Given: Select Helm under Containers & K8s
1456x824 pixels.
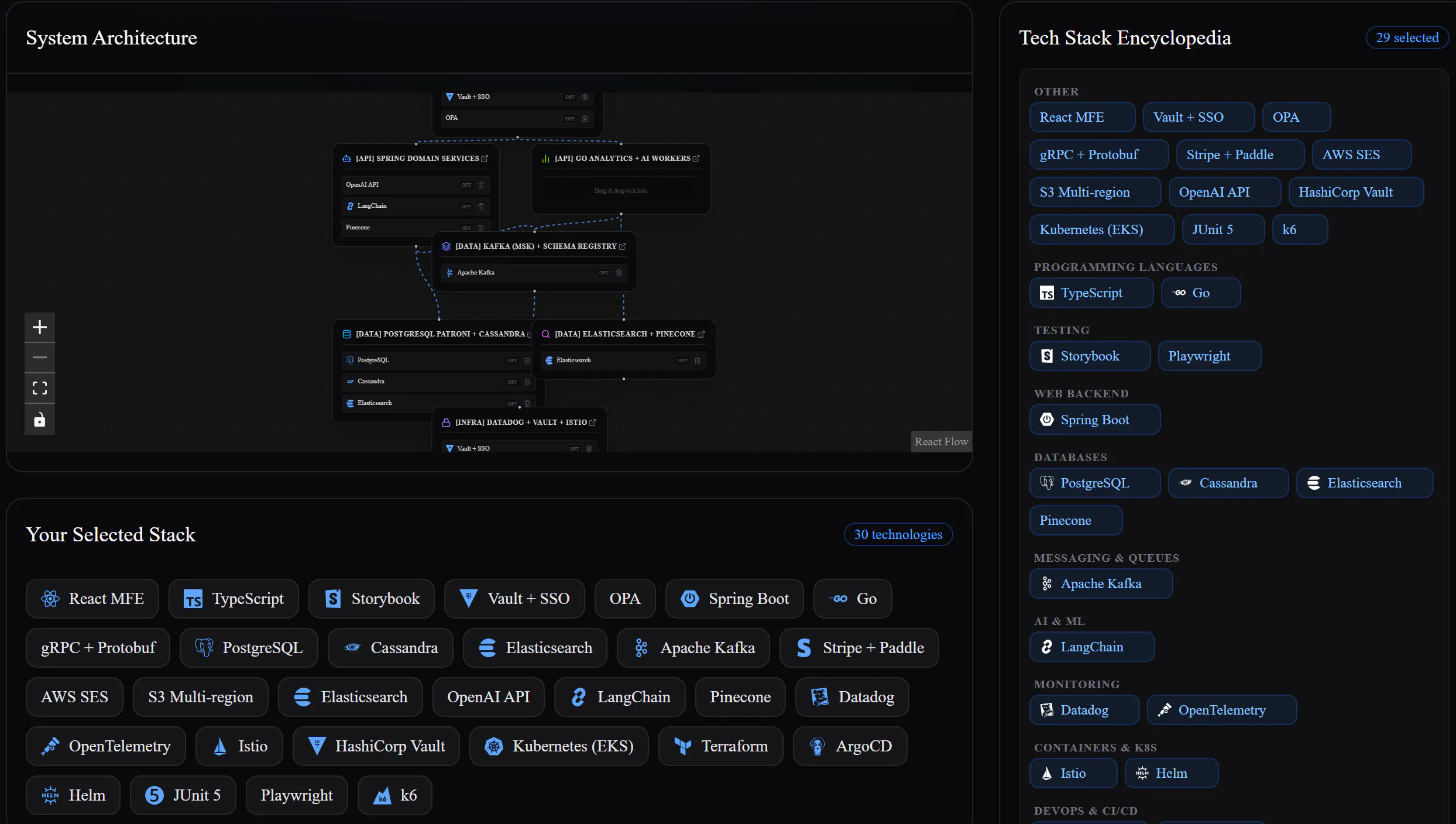Looking at the screenshot, I should [1172, 773].
